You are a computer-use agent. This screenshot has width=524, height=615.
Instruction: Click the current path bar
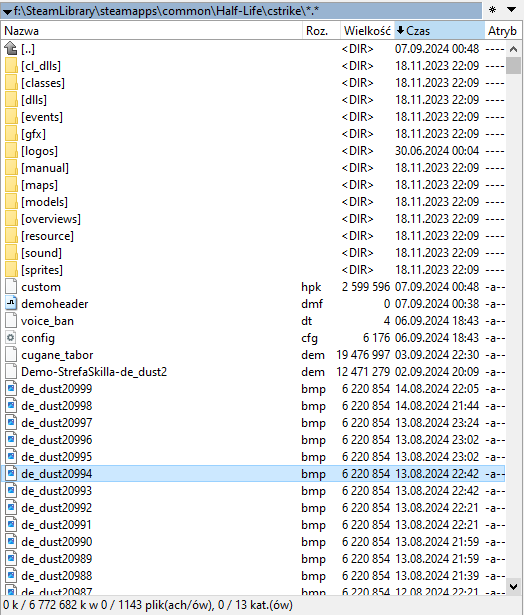point(242,11)
